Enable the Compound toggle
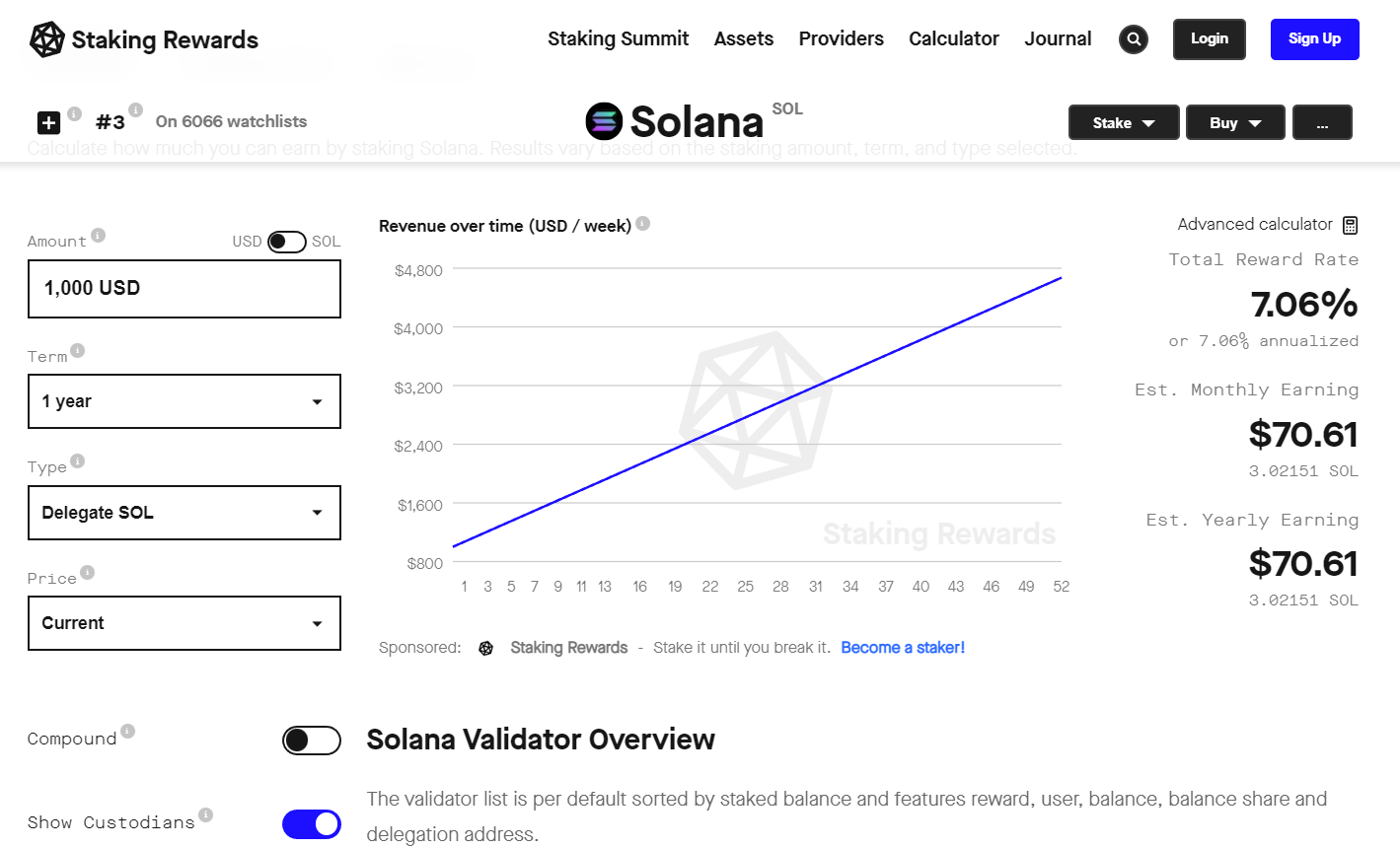Image resolution: width=1400 pixels, height=848 pixels. pyautogui.click(x=312, y=741)
